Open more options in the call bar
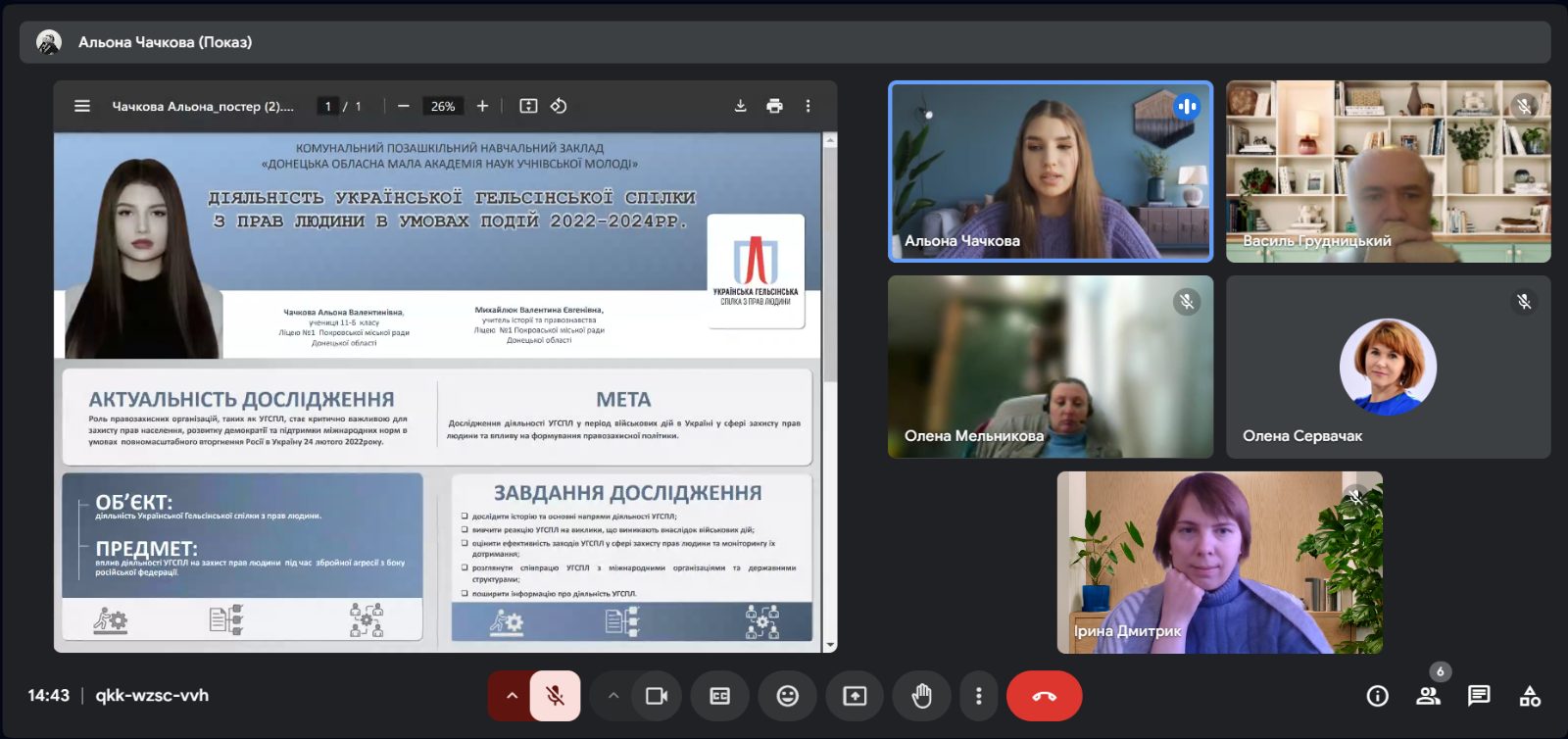1568x739 pixels. (978, 696)
